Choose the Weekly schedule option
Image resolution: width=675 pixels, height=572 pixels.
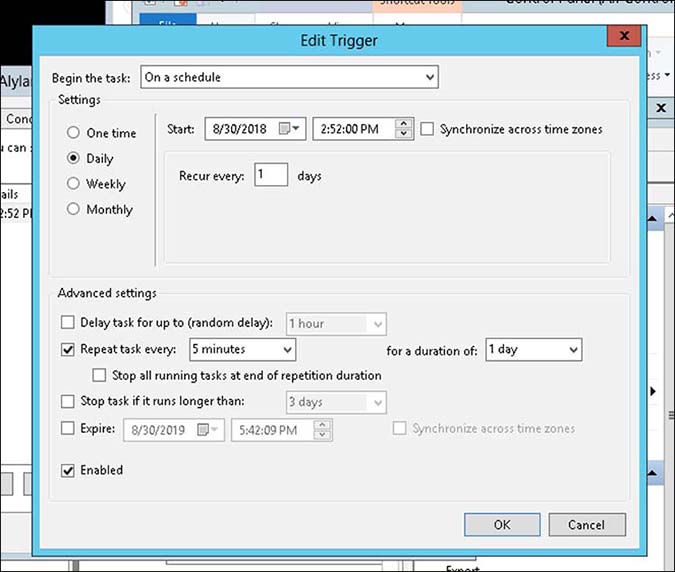[x=73, y=184]
